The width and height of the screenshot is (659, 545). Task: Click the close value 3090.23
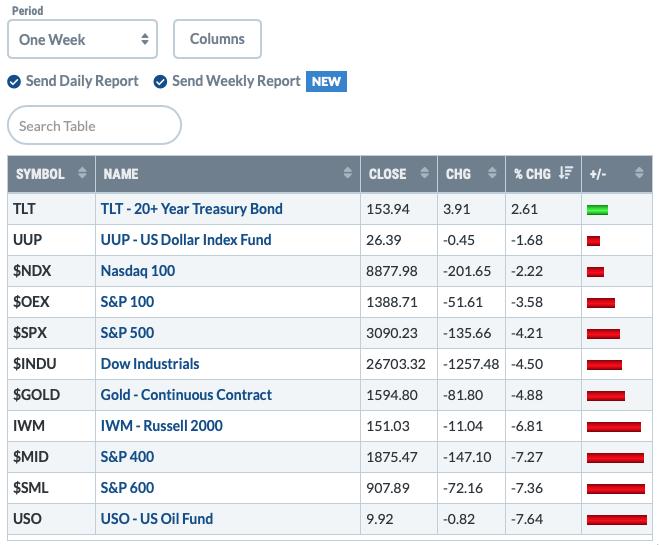tap(392, 334)
